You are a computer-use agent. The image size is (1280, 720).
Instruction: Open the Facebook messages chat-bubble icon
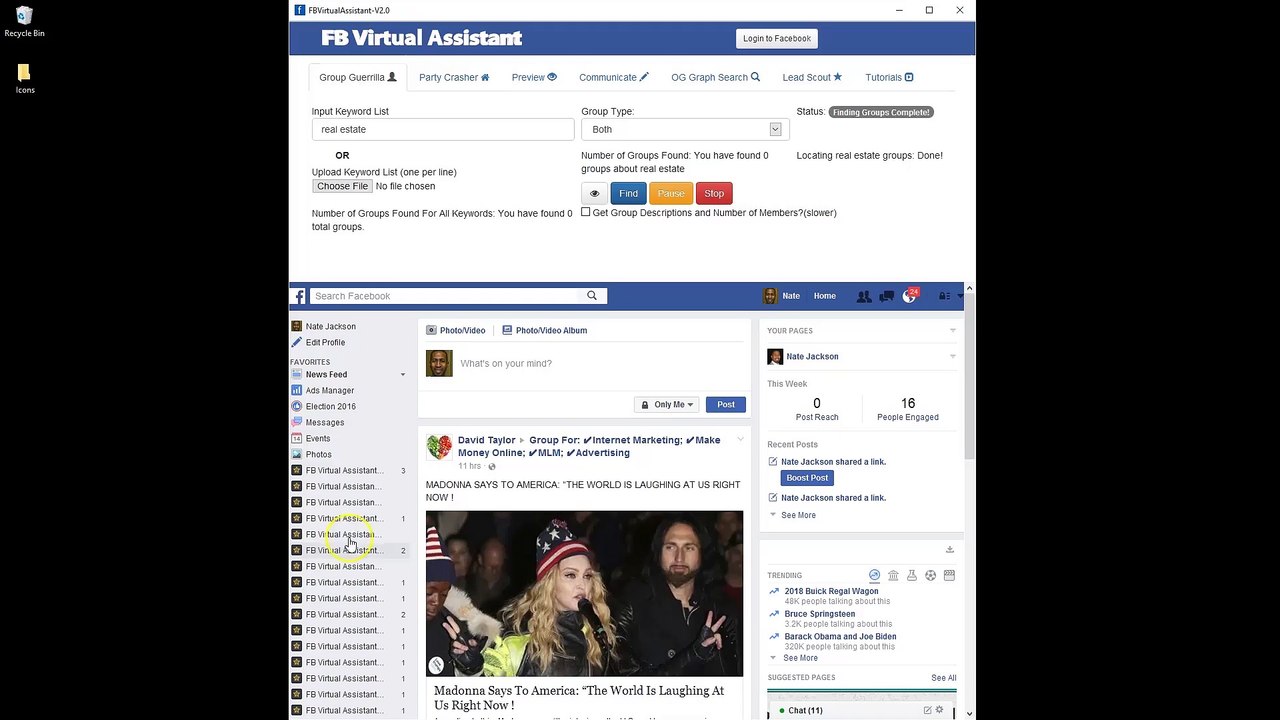pos(886,296)
